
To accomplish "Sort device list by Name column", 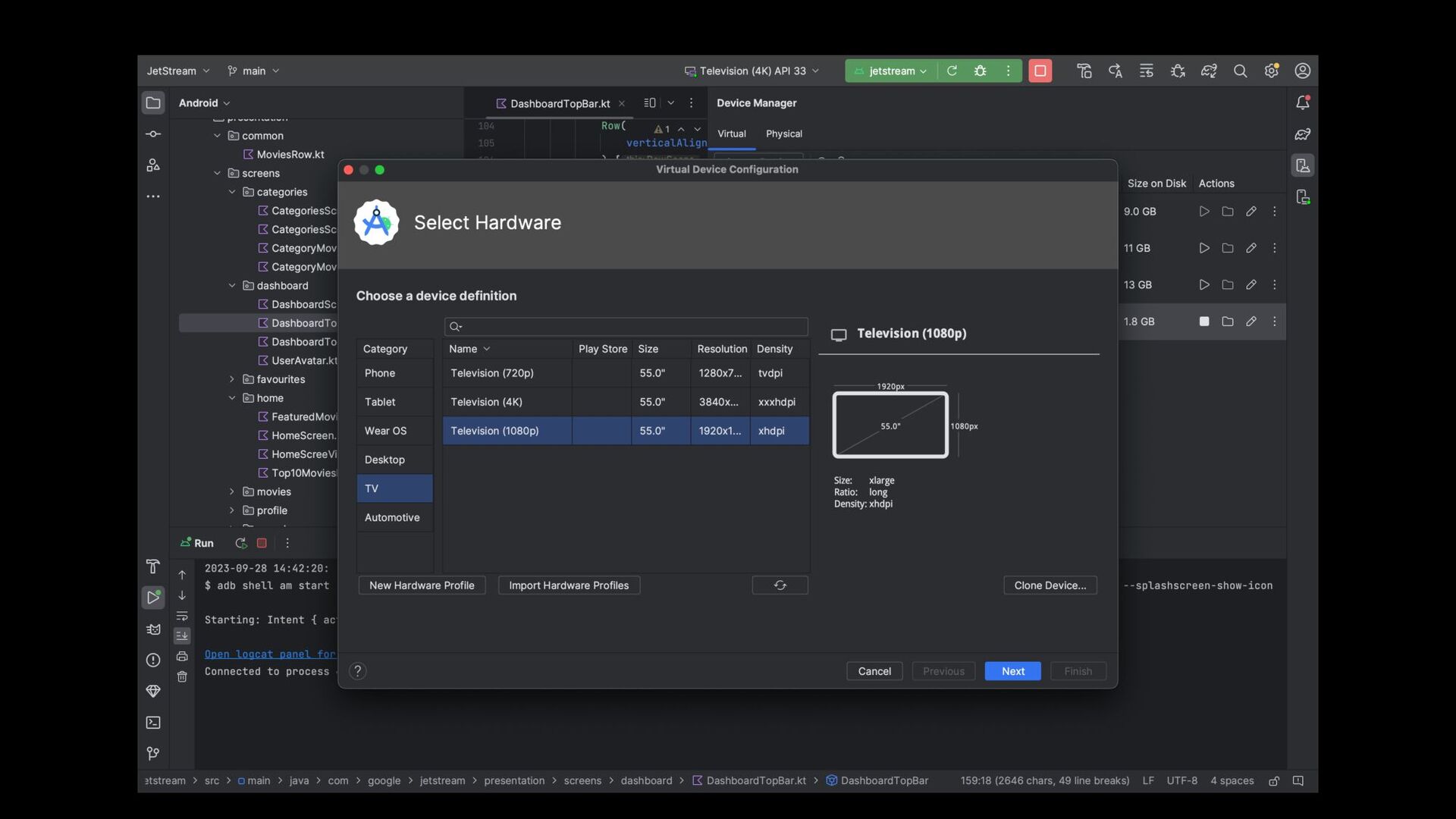I will (507, 349).
